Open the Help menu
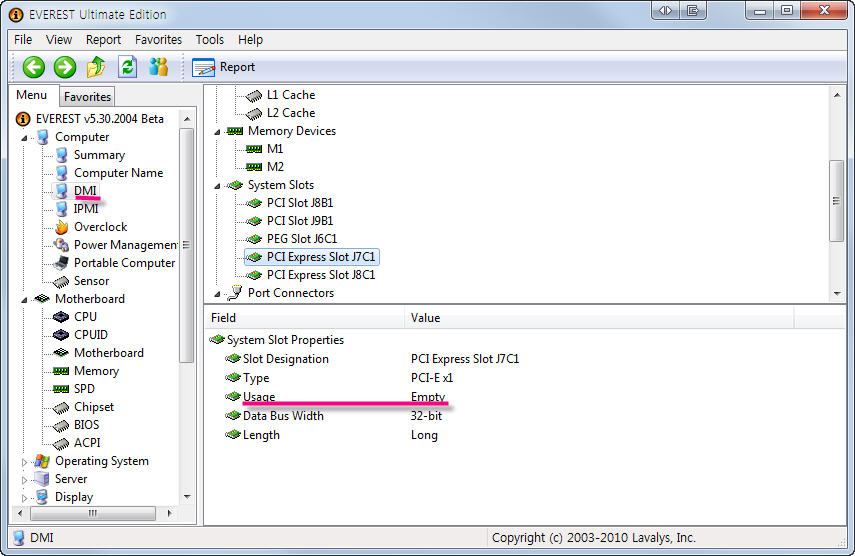Image resolution: width=855 pixels, height=556 pixels. click(250, 40)
